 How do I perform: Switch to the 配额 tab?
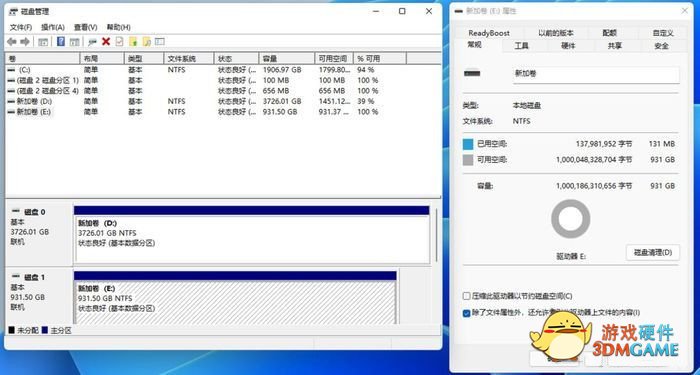(x=609, y=33)
